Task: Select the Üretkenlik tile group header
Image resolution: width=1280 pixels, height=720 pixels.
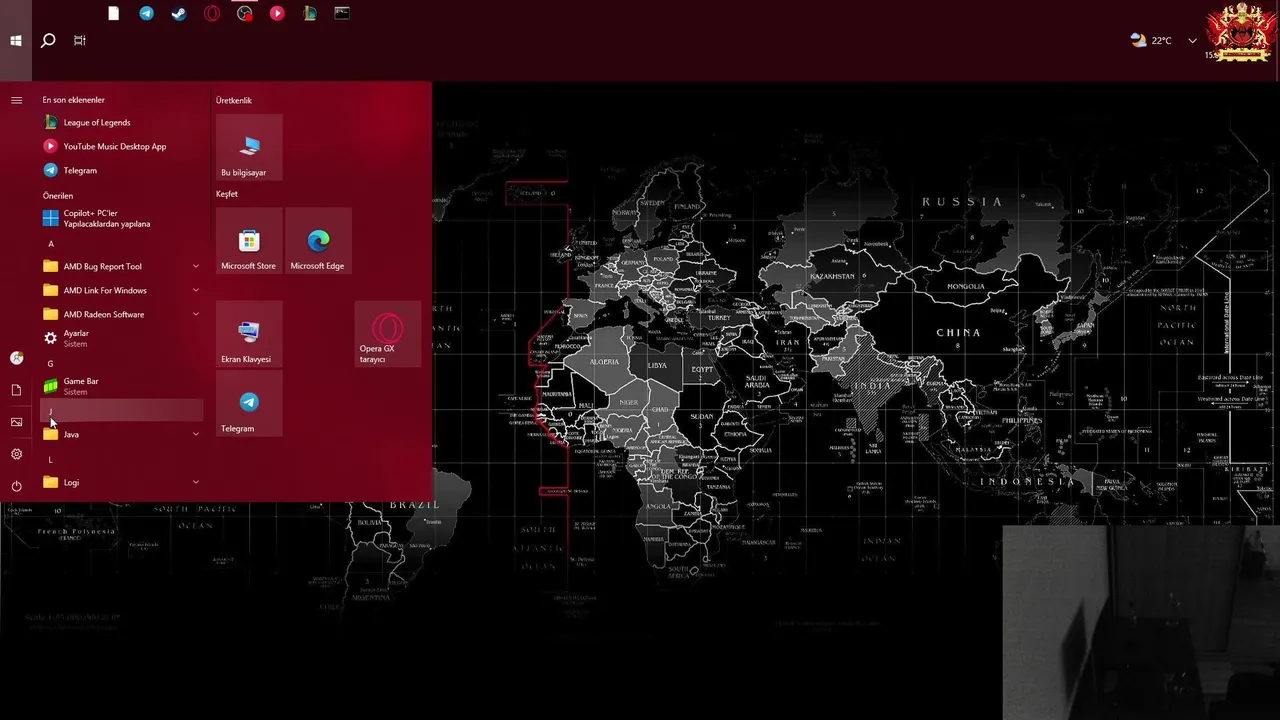Action: 234,100
